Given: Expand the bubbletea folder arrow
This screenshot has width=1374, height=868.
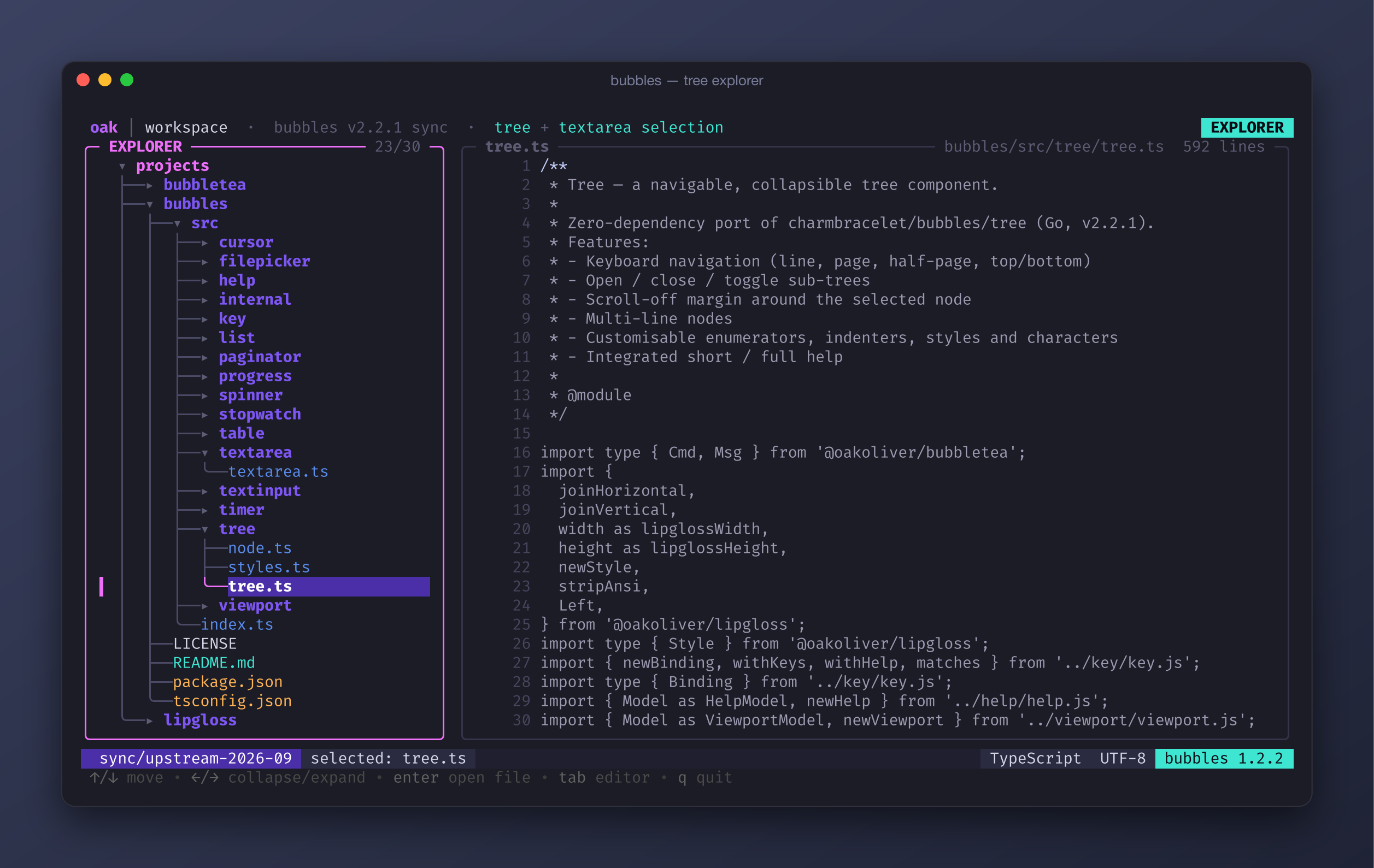Looking at the screenshot, I should tap(150, 185).
